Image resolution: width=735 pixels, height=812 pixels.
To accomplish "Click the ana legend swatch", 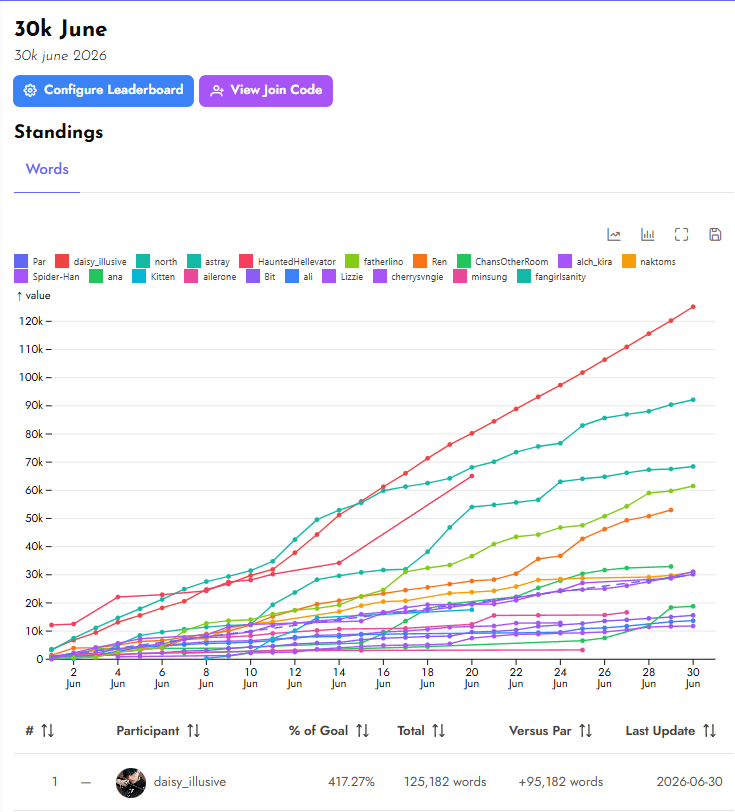I will 96,277.
